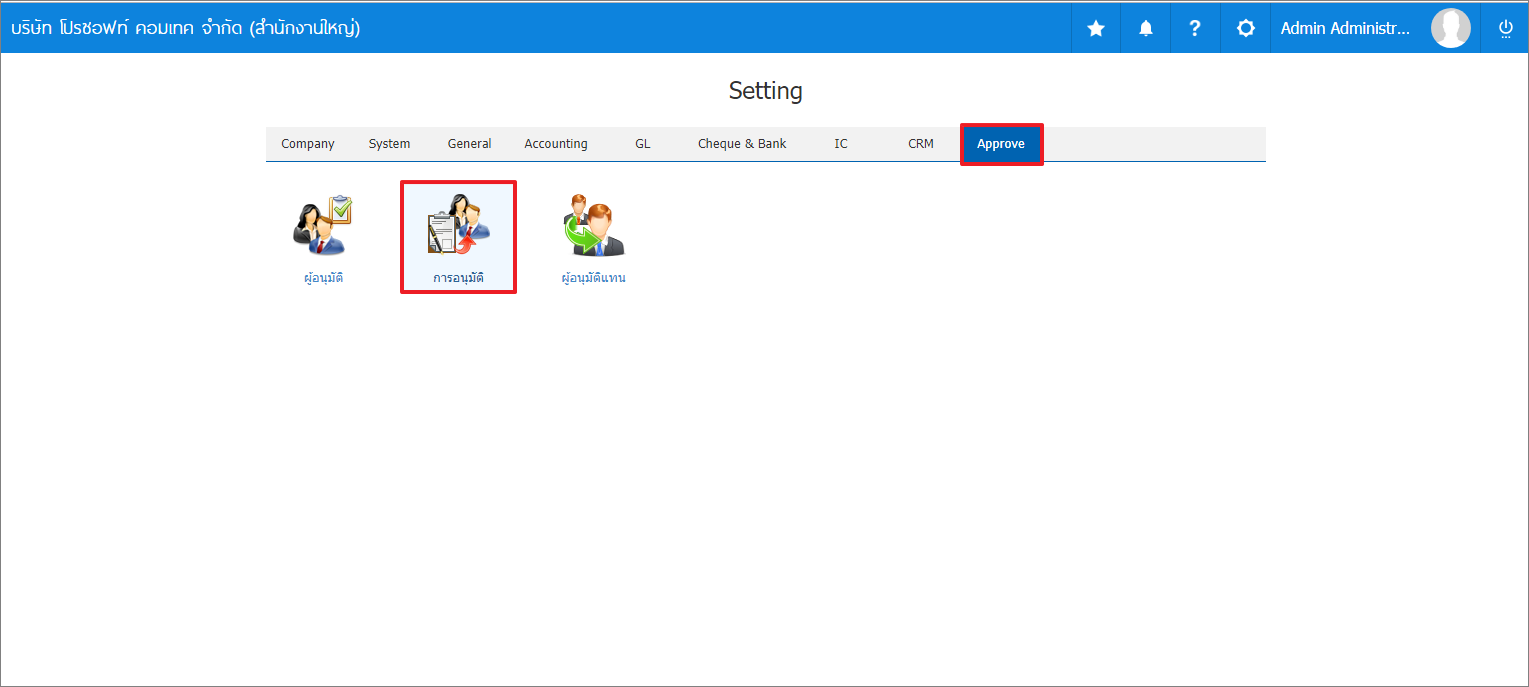Click the การอนุมัติ label link
Image resolution: width=1529 pixels, height=687 pixels.
click(459, 278)
